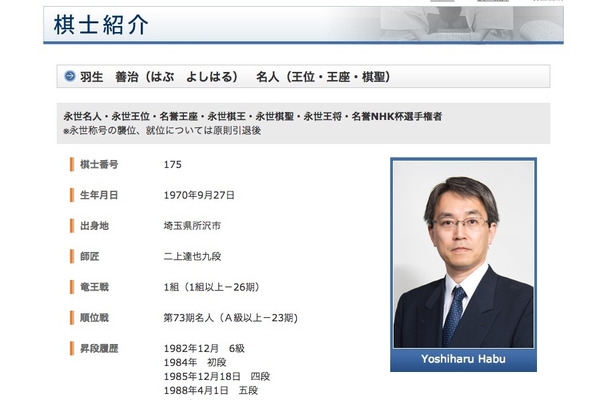Viewport: 610px width, 400px height.
Task: Click the title list starting 永世名人・永世王位
Action: pos(253,116)
